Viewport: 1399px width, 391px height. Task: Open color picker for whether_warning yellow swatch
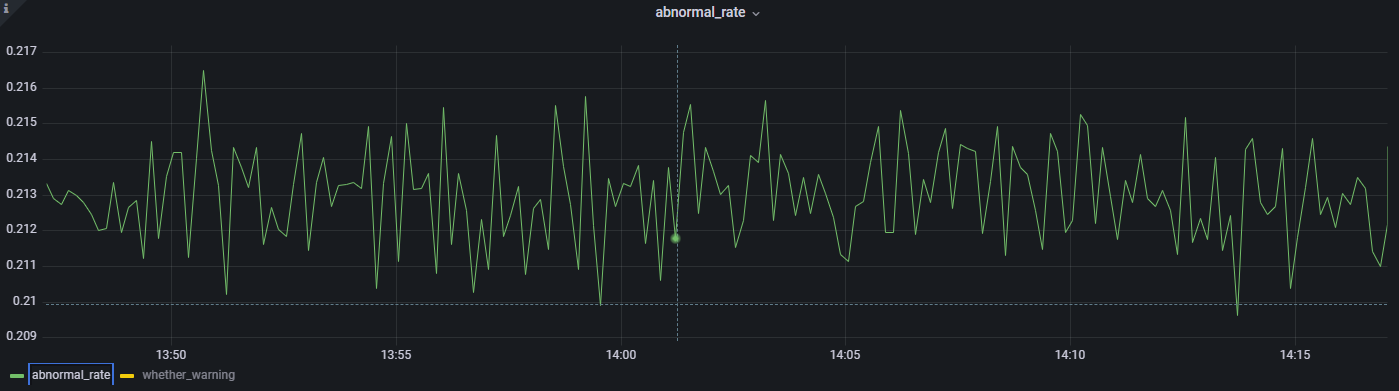127,375
